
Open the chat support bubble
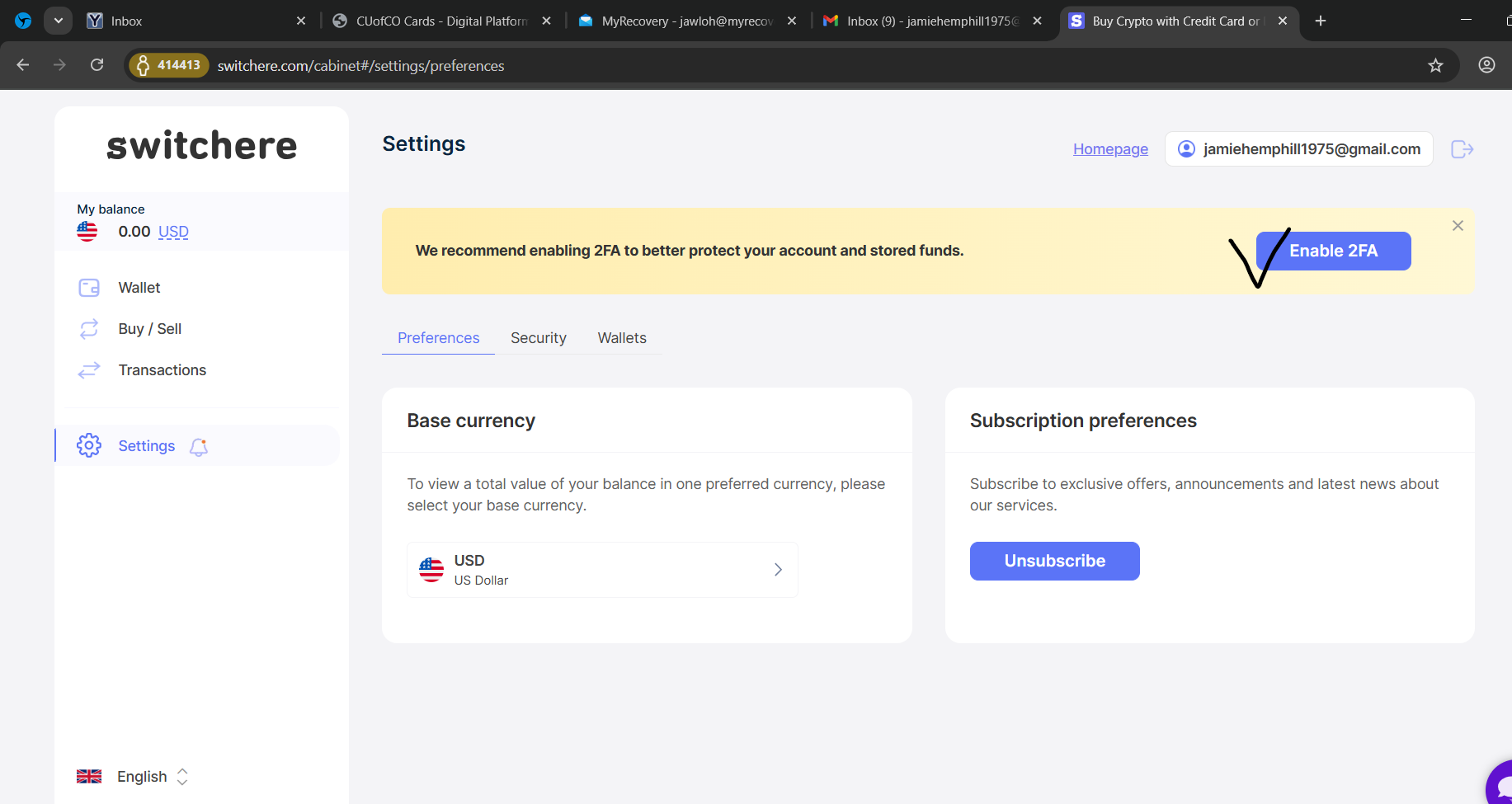click(1500, 783)
